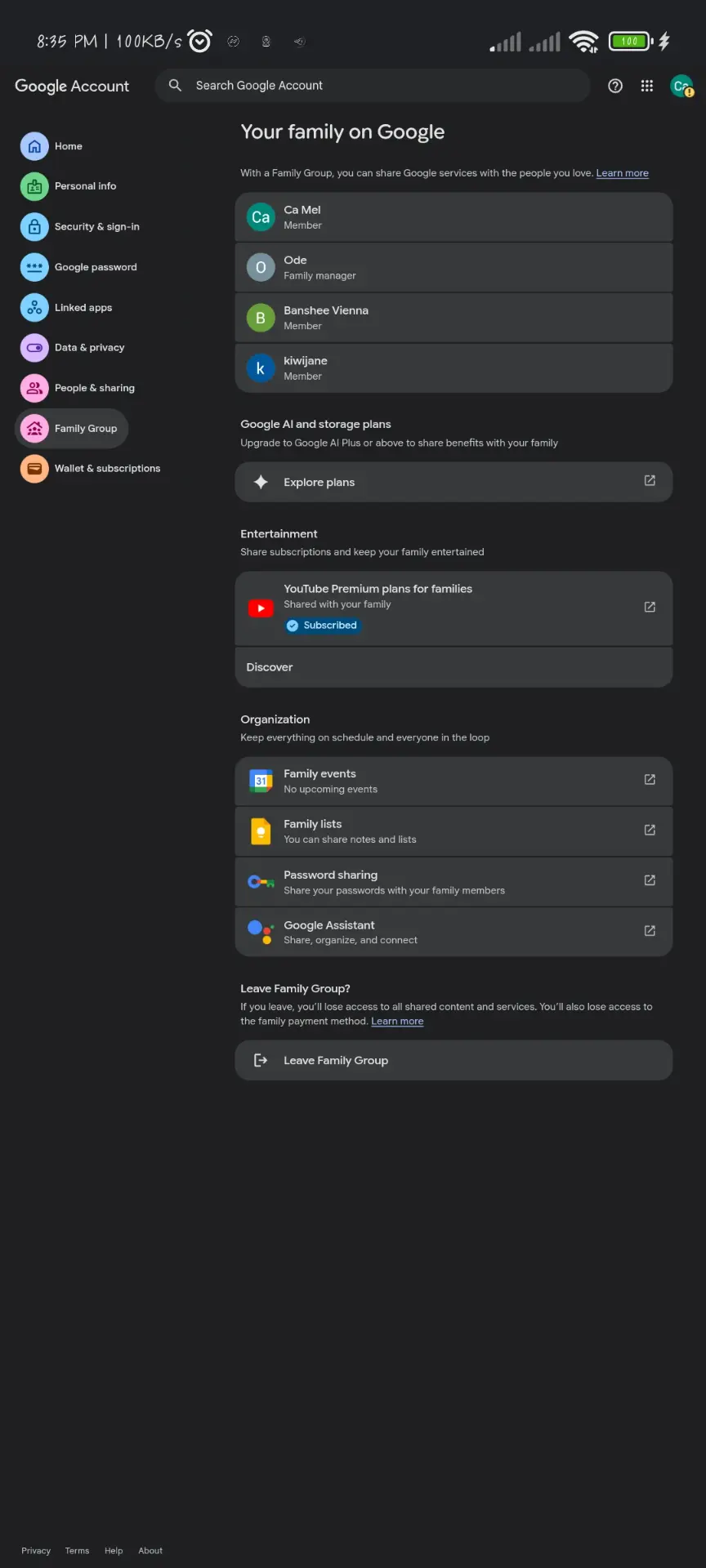Screen dimensions: 706x1568
Task: Open external link icon for YouTube Premium
Action: [650, 607]
